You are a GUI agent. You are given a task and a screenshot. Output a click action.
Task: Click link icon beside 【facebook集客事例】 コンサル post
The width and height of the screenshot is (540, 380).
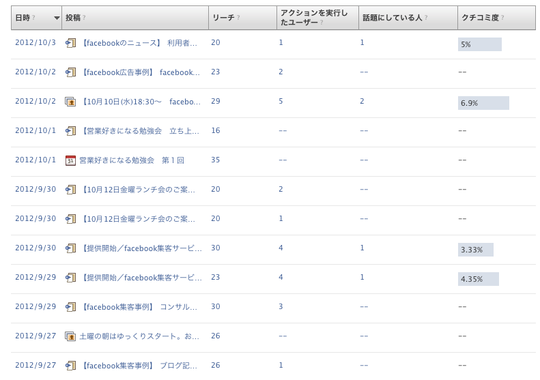point(71,307)
